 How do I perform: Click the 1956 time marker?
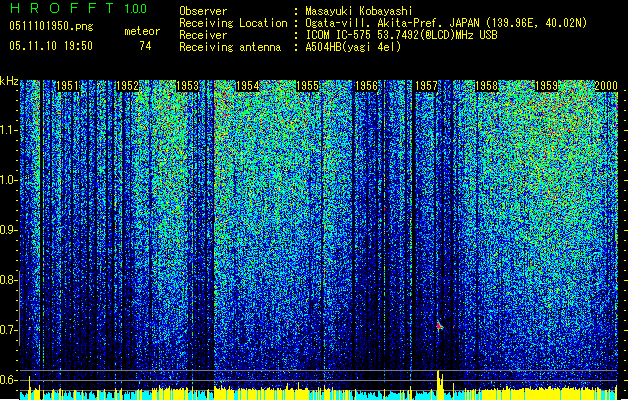coord(367,86)
